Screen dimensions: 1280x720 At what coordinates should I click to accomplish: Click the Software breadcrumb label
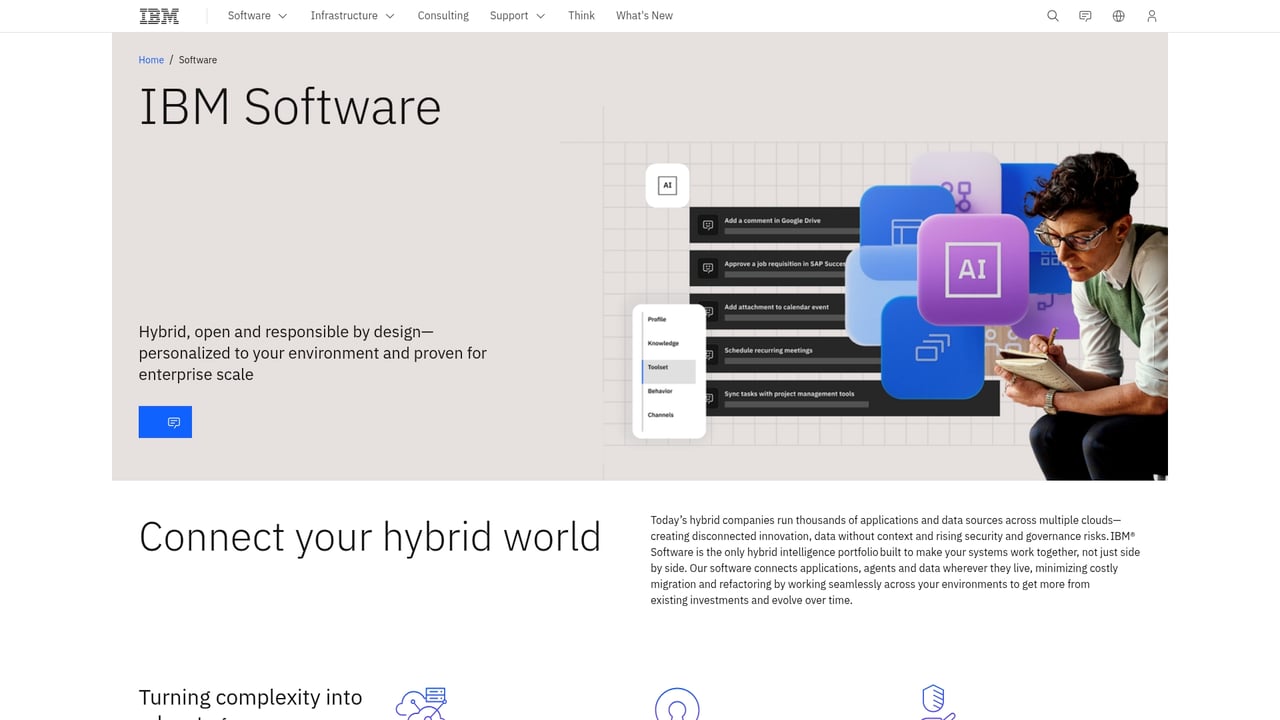tap(197, 60)
